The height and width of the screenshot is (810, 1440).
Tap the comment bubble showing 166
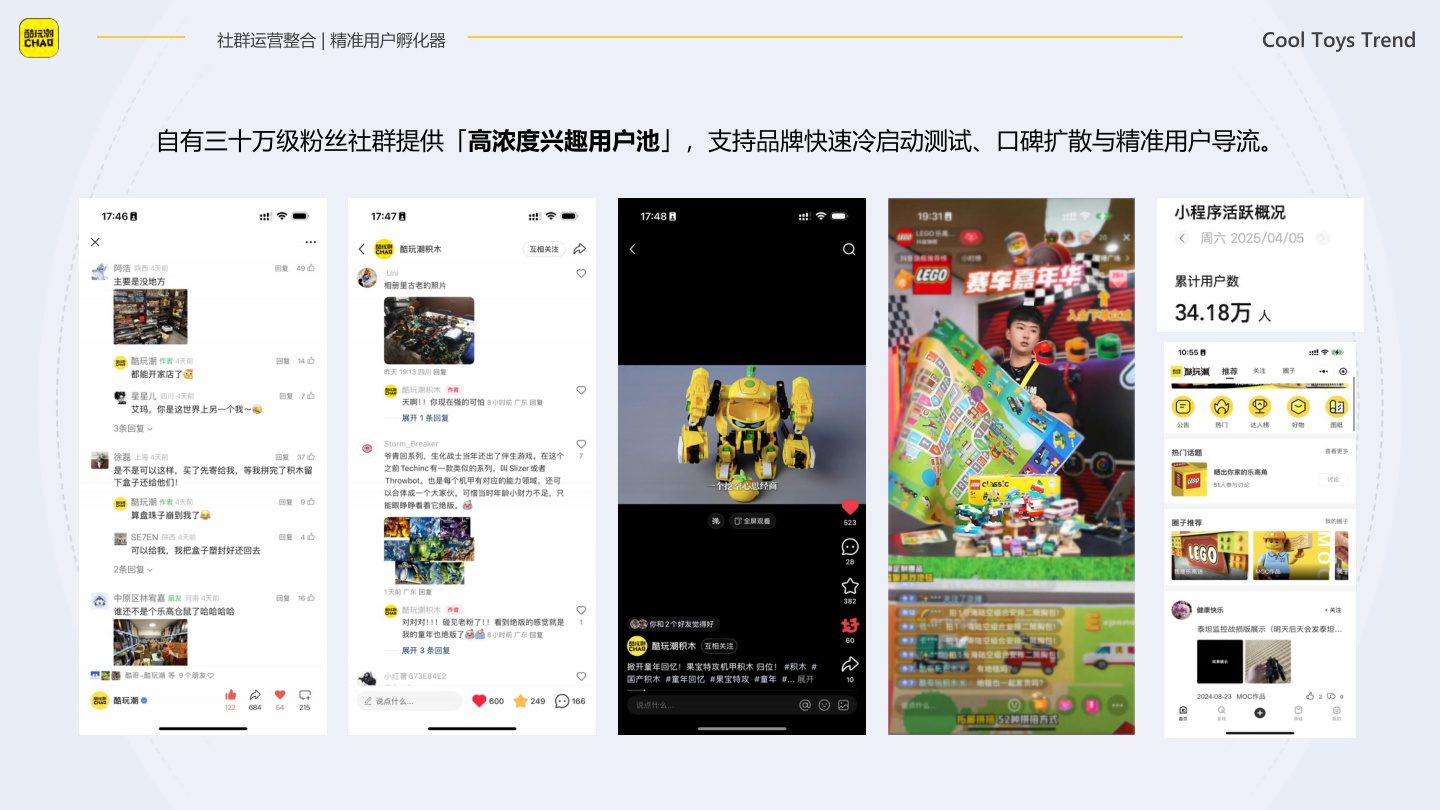pyautogui.click(x=562, y=701)
